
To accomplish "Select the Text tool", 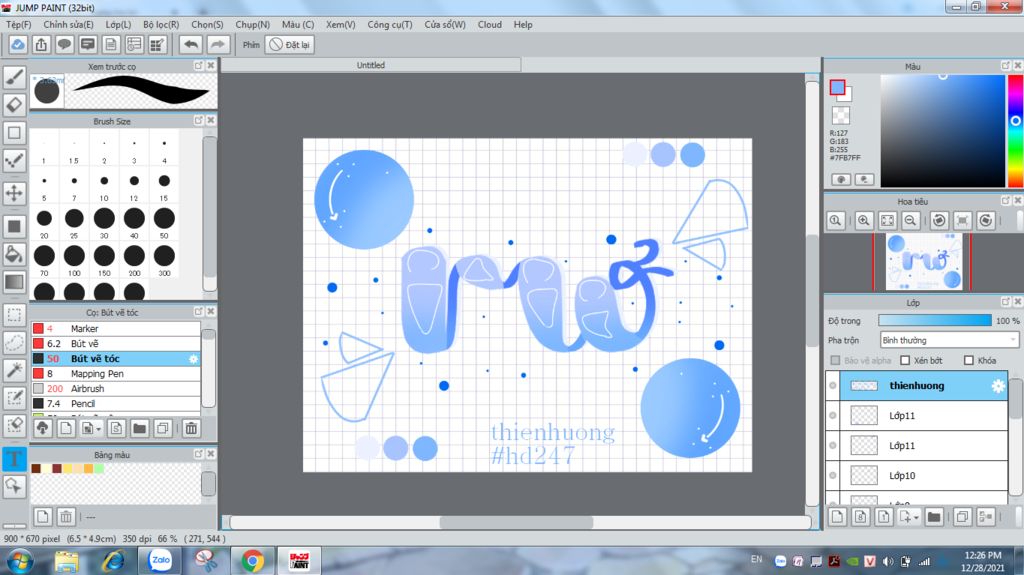I will (x=14, y=459).
